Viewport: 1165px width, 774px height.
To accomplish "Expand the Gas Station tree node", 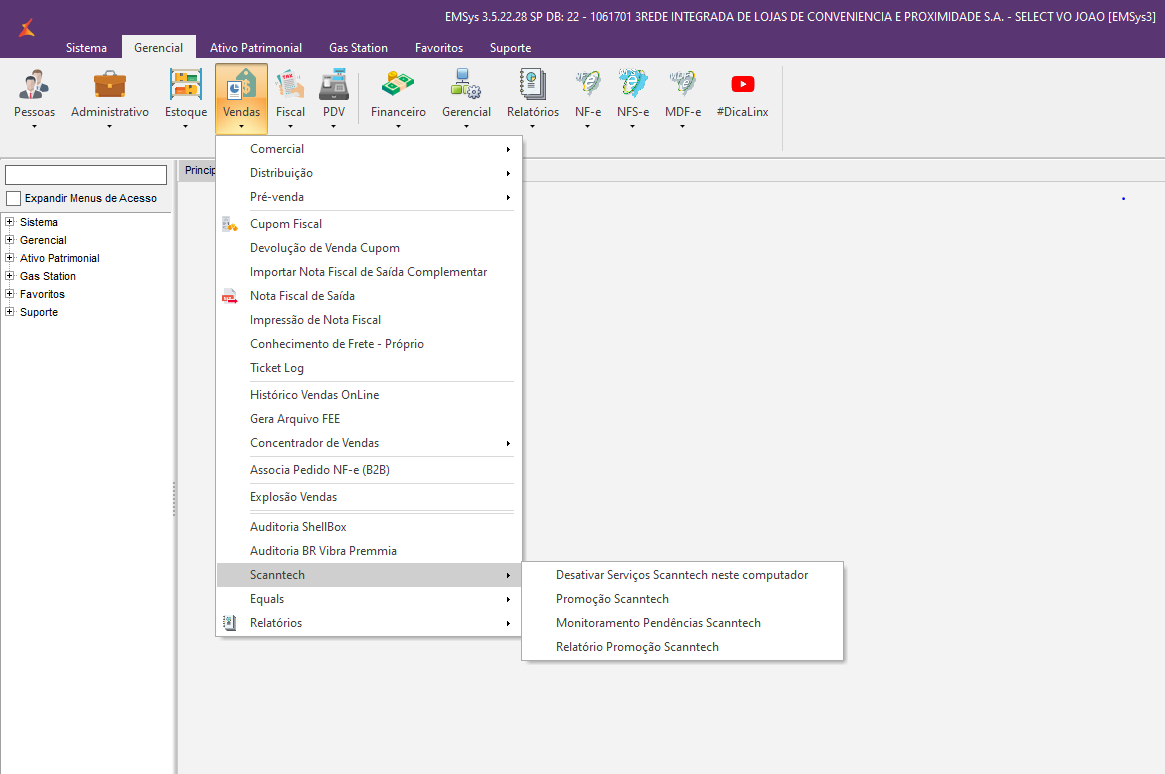I will click(10, 276).
